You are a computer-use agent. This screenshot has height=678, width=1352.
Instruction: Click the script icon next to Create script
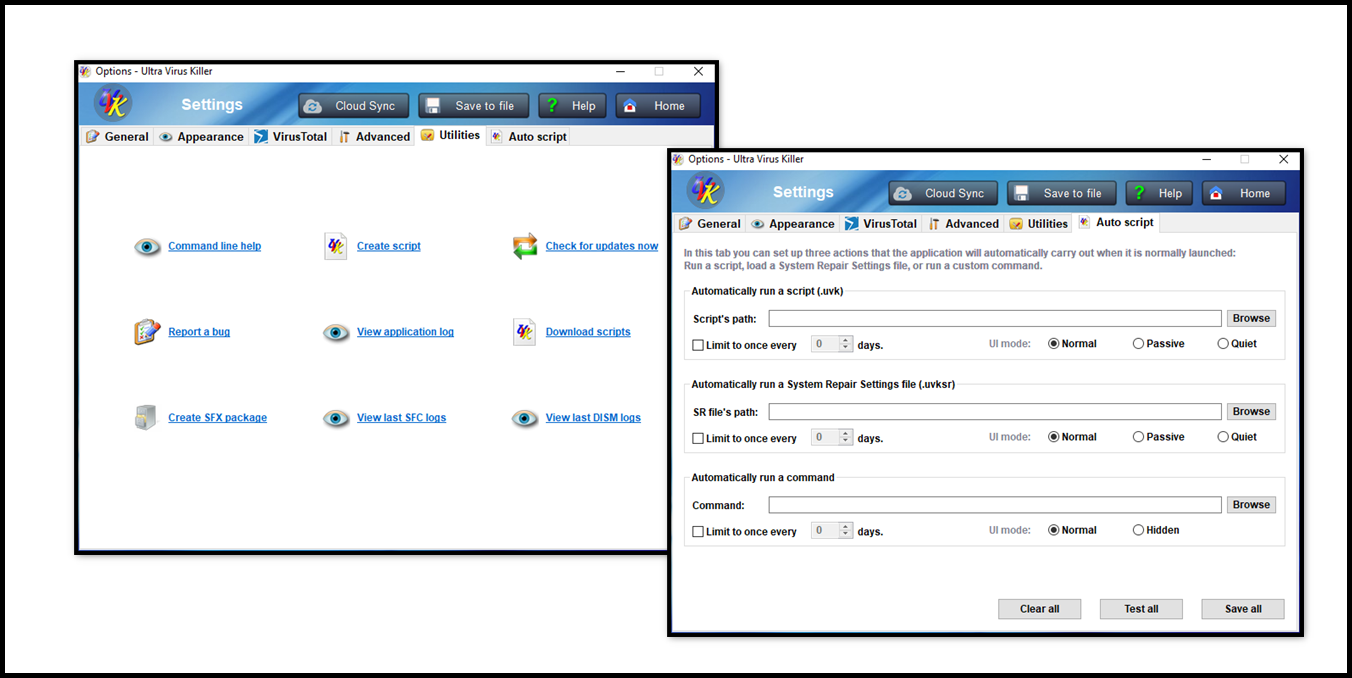pos(336,246)
